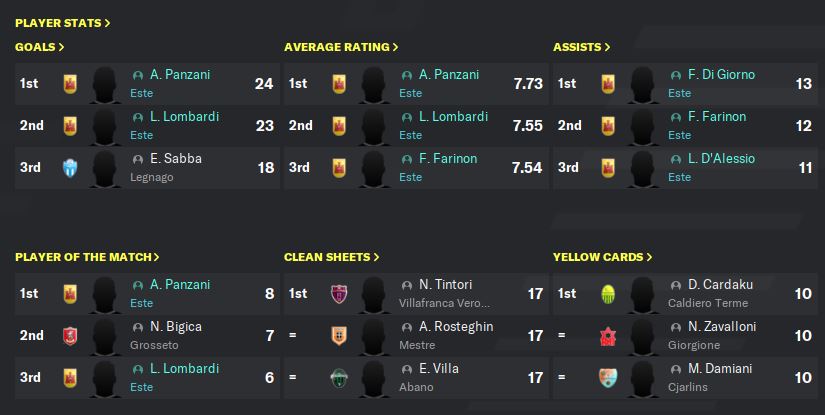Open the Assists leaderboard heading
Screen dimensions: 825x415
click(x=581, y=47)
